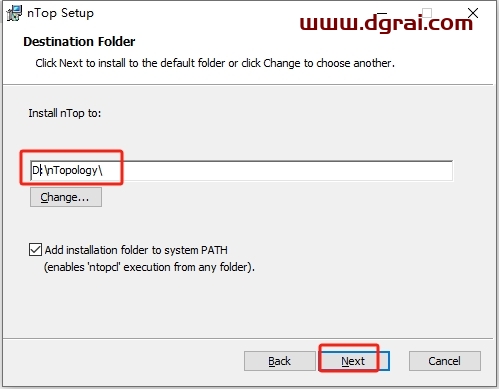Click the www.dgrai.com watermark text
Viewport: 499px width, 389px height.
tap(386, 24)
